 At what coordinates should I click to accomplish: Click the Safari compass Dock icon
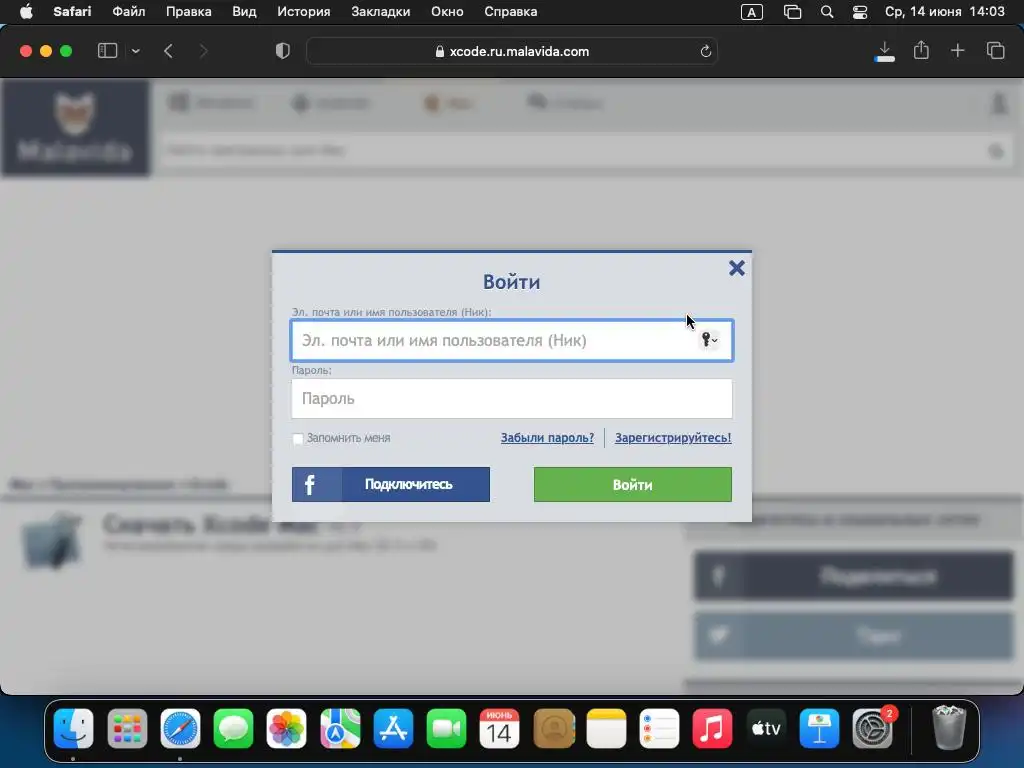180,728
